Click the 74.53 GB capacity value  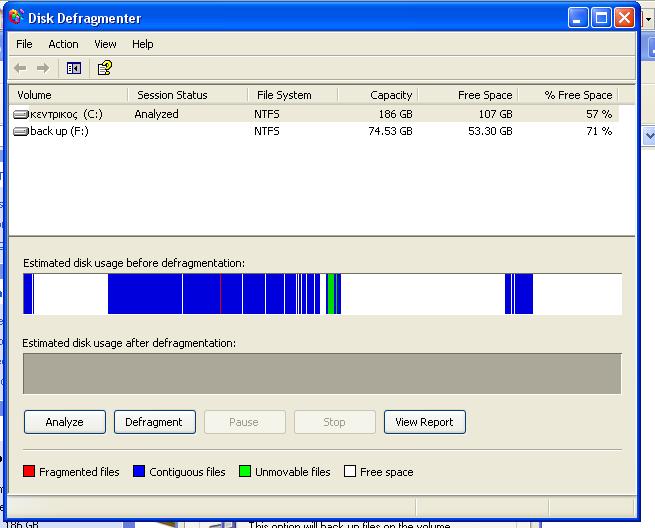(390, 131)
